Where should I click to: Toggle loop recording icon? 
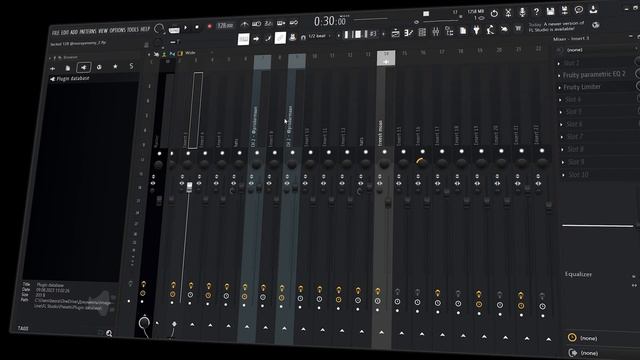294,22
